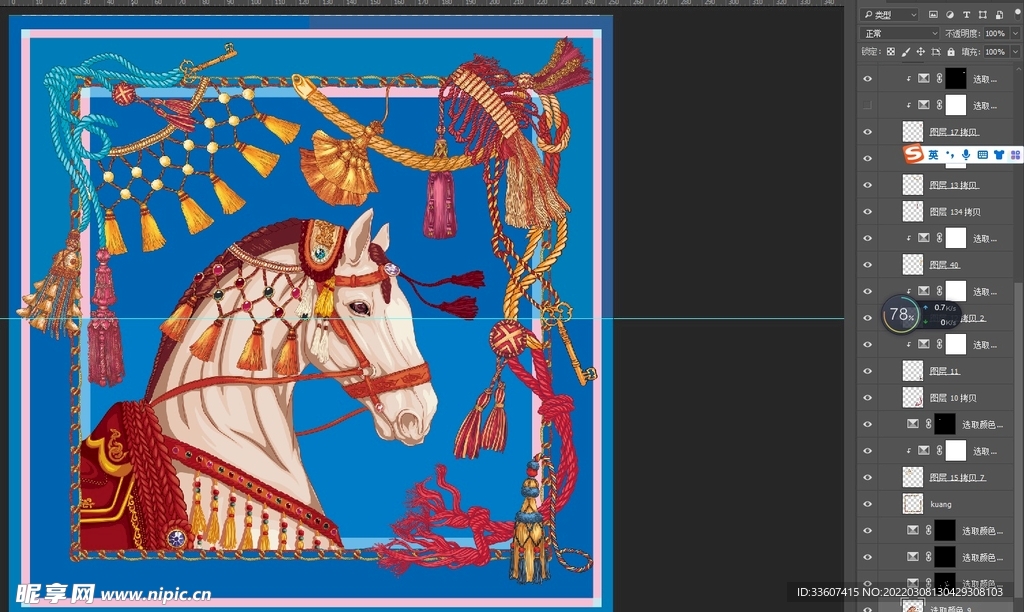Lock transparent pixels icon
Viewport: 1024px width, 612px height.
(x=890, y=52)
